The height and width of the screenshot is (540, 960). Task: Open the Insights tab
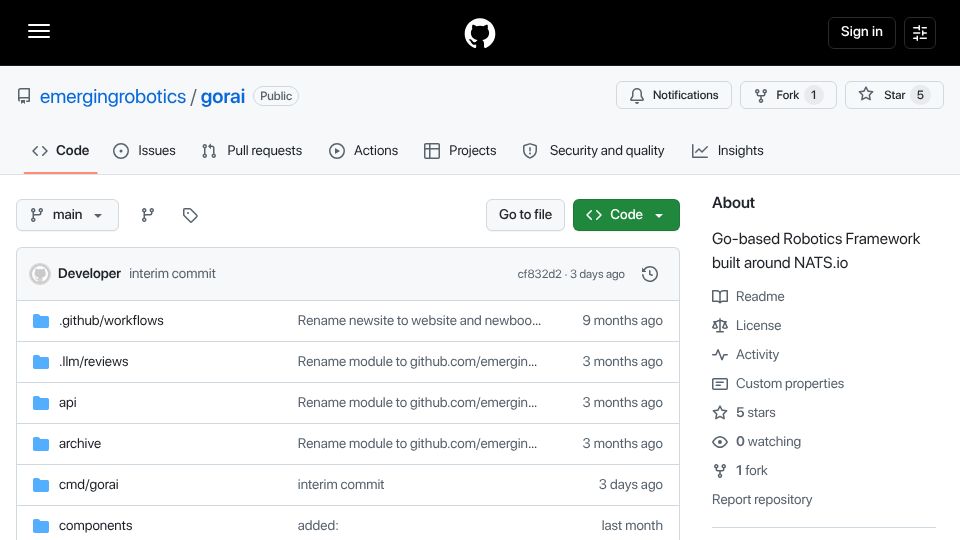coord(727,151)
